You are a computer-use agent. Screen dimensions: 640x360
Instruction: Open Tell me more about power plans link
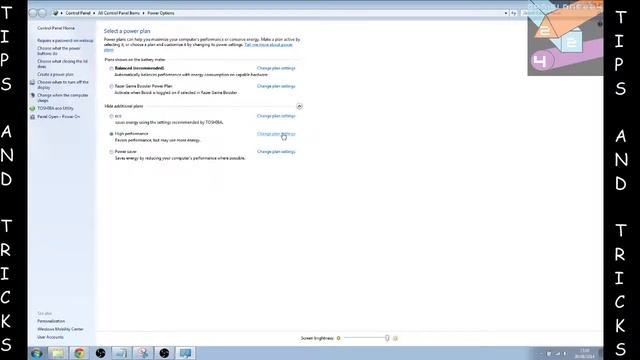pos(268,44)
